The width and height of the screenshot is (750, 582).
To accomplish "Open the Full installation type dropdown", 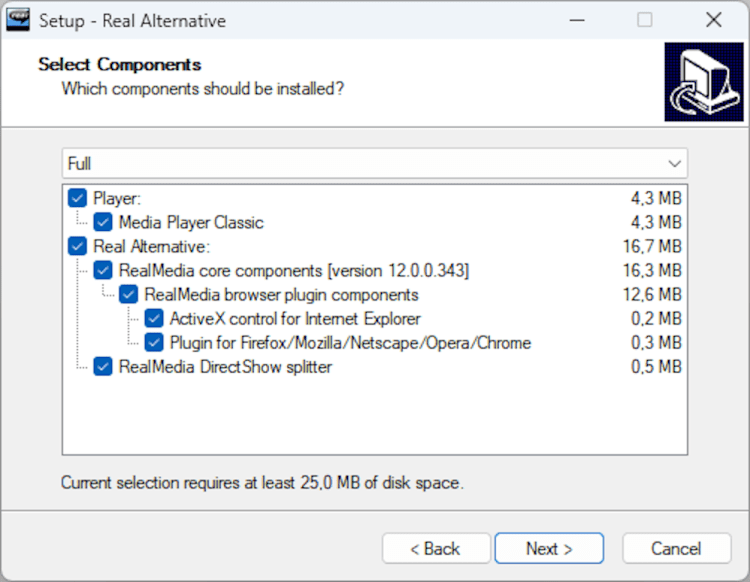I will (x=360, y=163).
